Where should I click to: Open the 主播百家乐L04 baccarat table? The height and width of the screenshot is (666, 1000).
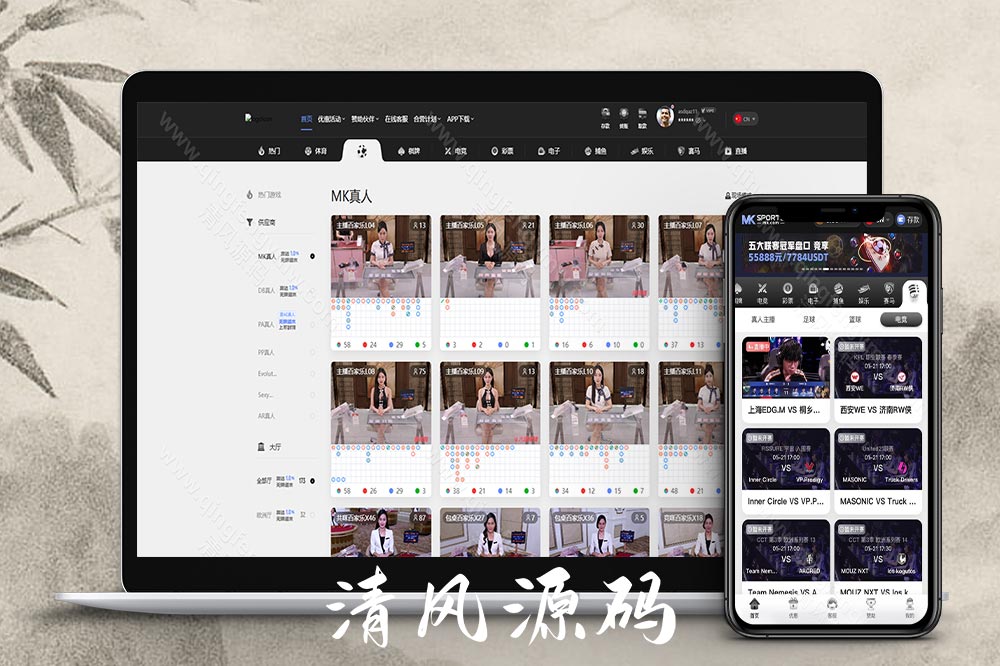(x=381, y=283)
